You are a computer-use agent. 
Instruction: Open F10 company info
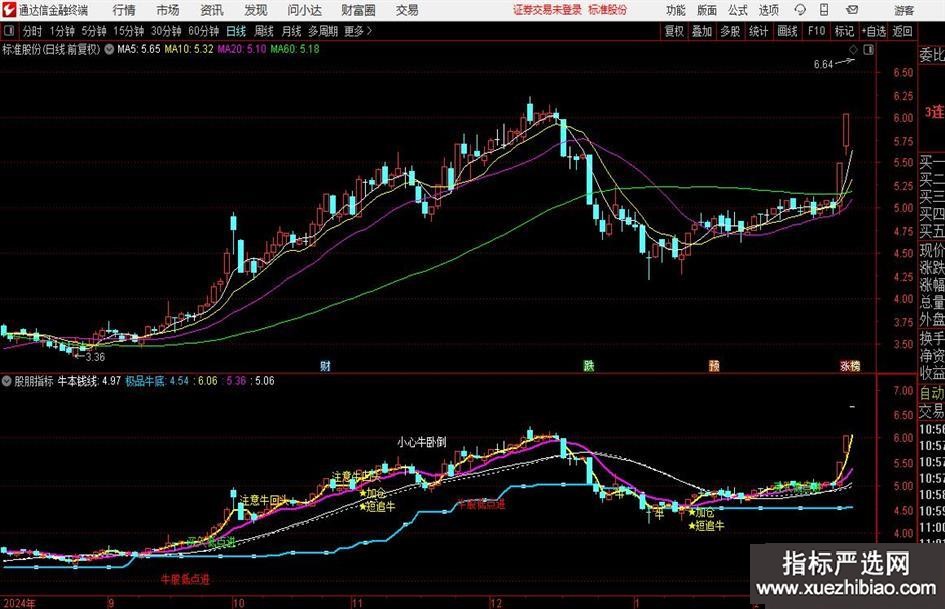point(816,31)
